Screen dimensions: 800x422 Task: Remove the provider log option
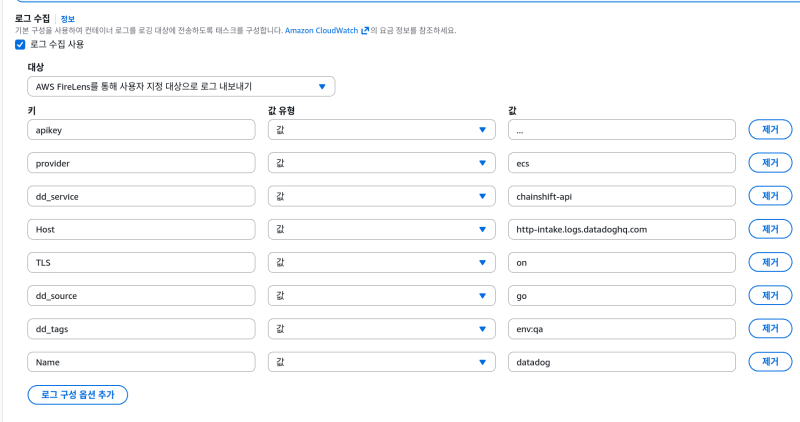pyautogui.click(x=770, y=162)
